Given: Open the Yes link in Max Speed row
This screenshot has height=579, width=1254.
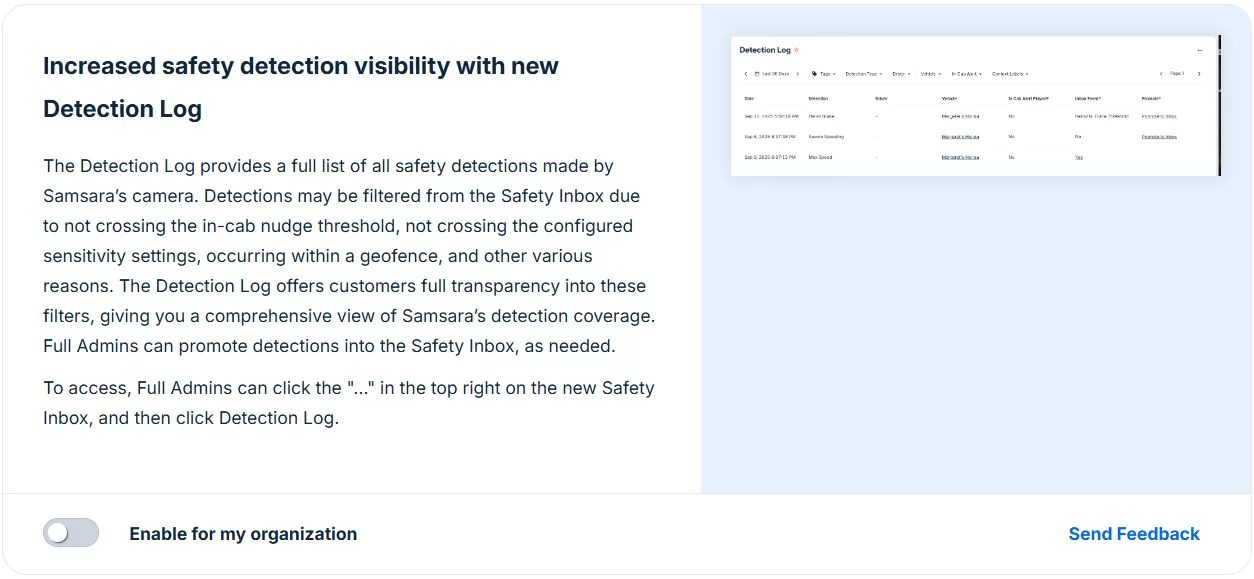Looking at the screenshot, I should 1078,157.
